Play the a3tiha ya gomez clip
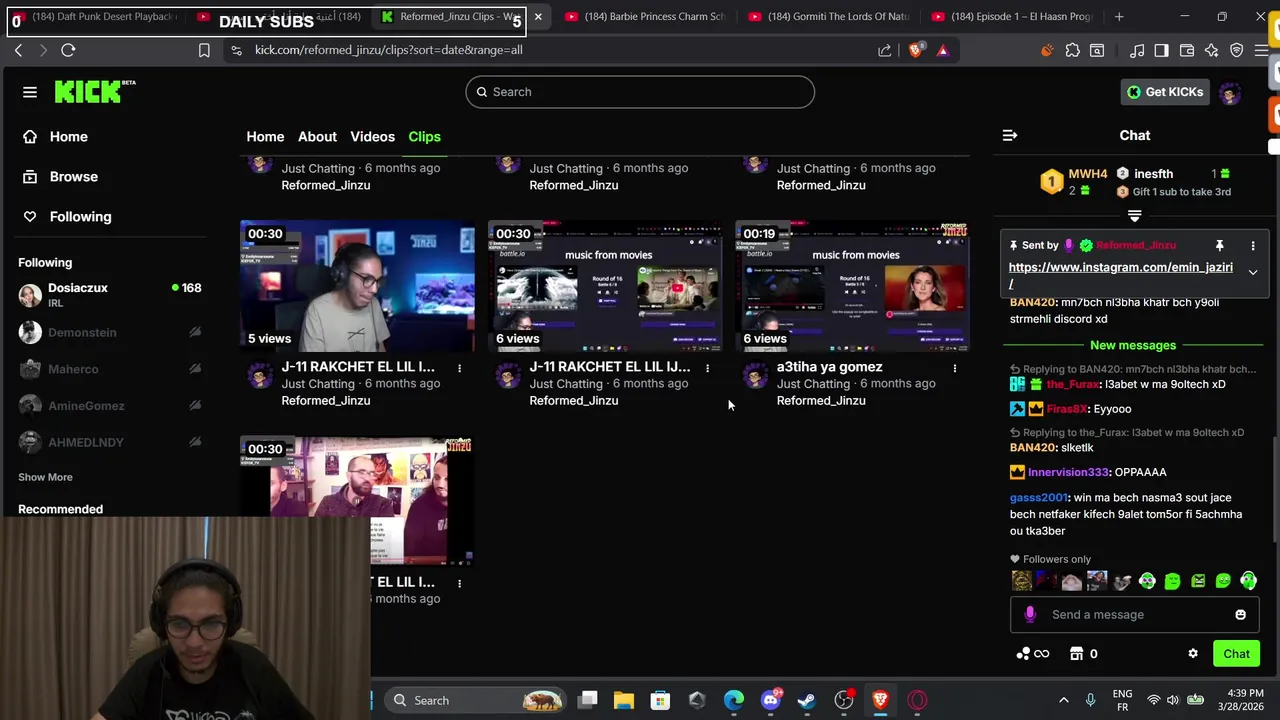Viewport: 1280px width, 720px height. 852,287
